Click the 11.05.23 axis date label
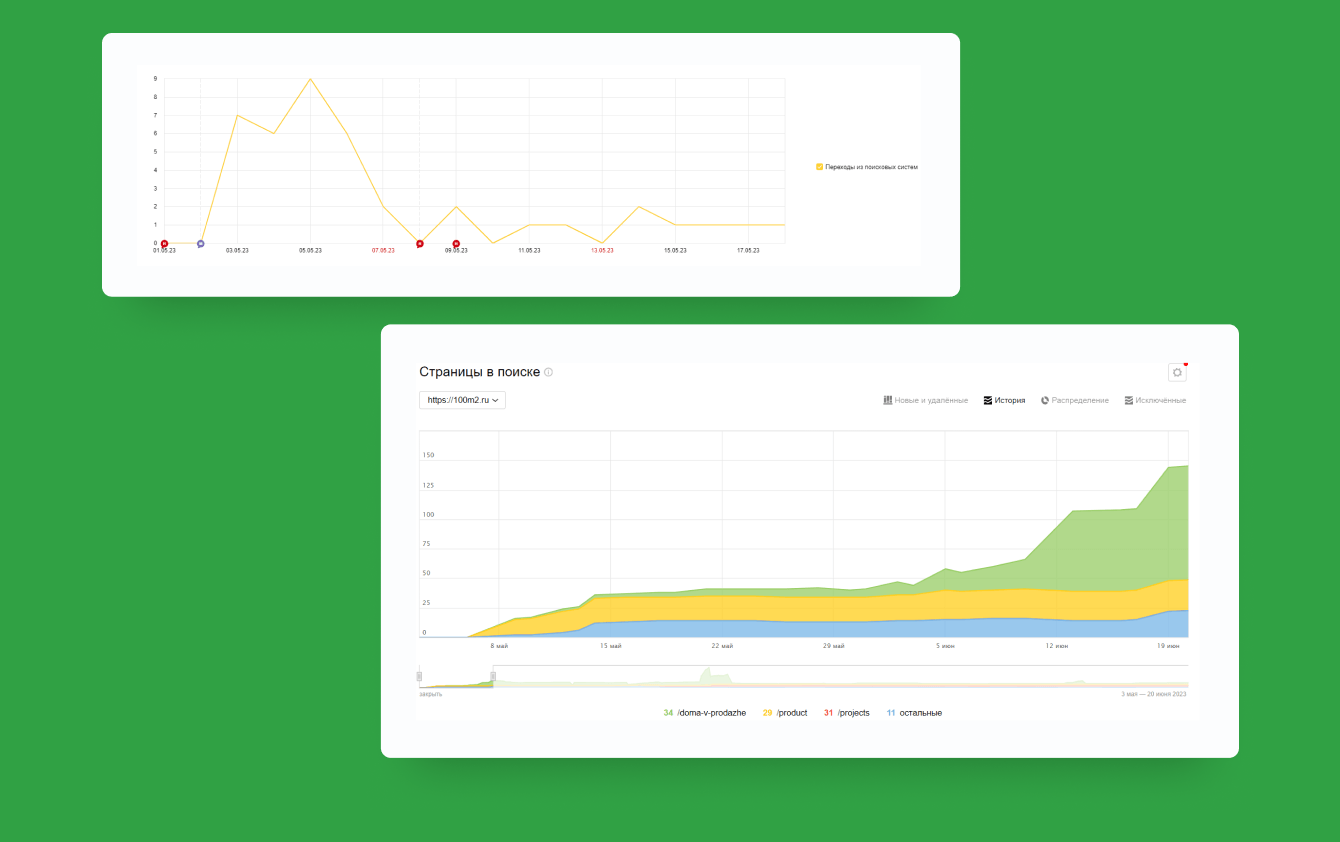The height and width of the screenshot is (842, 1340). coord(529,250)
